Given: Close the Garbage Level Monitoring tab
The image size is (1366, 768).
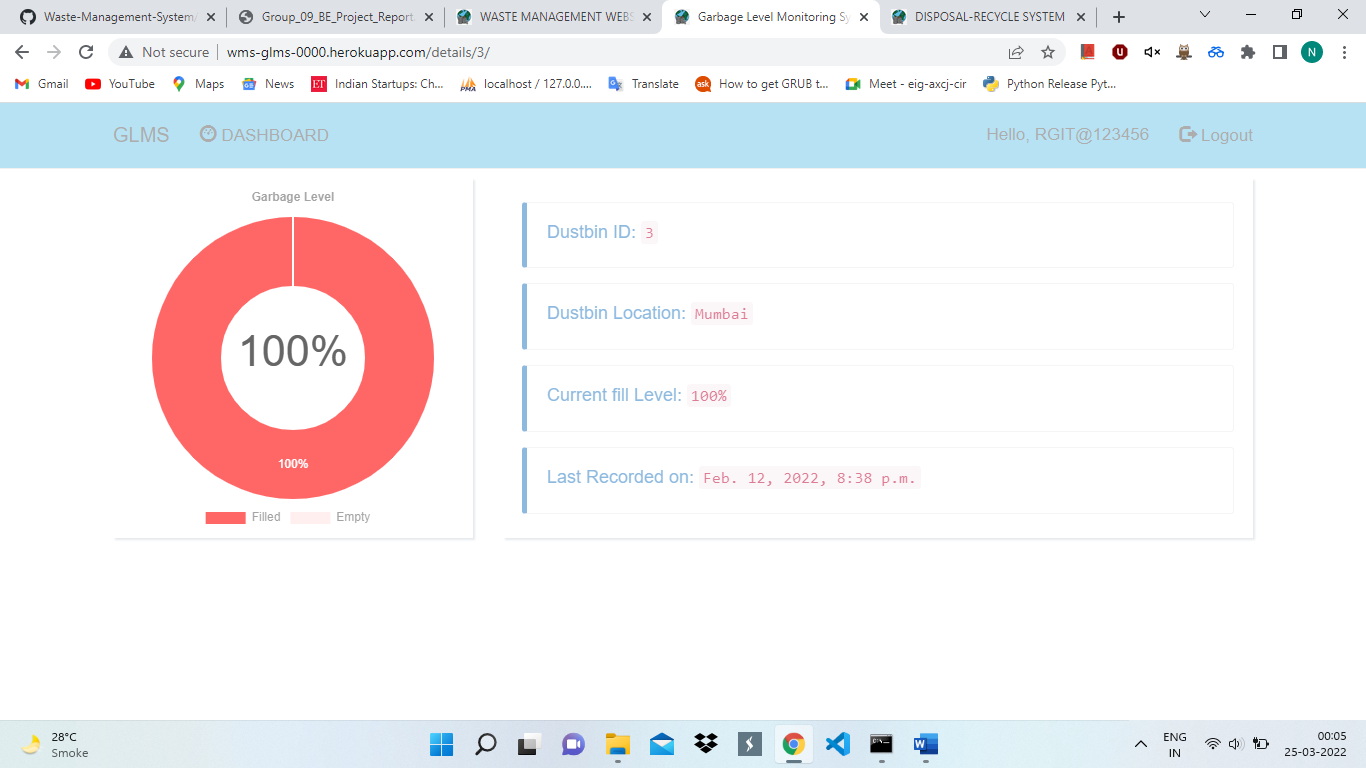Looking at the screenshot, I should pos(864,17).
